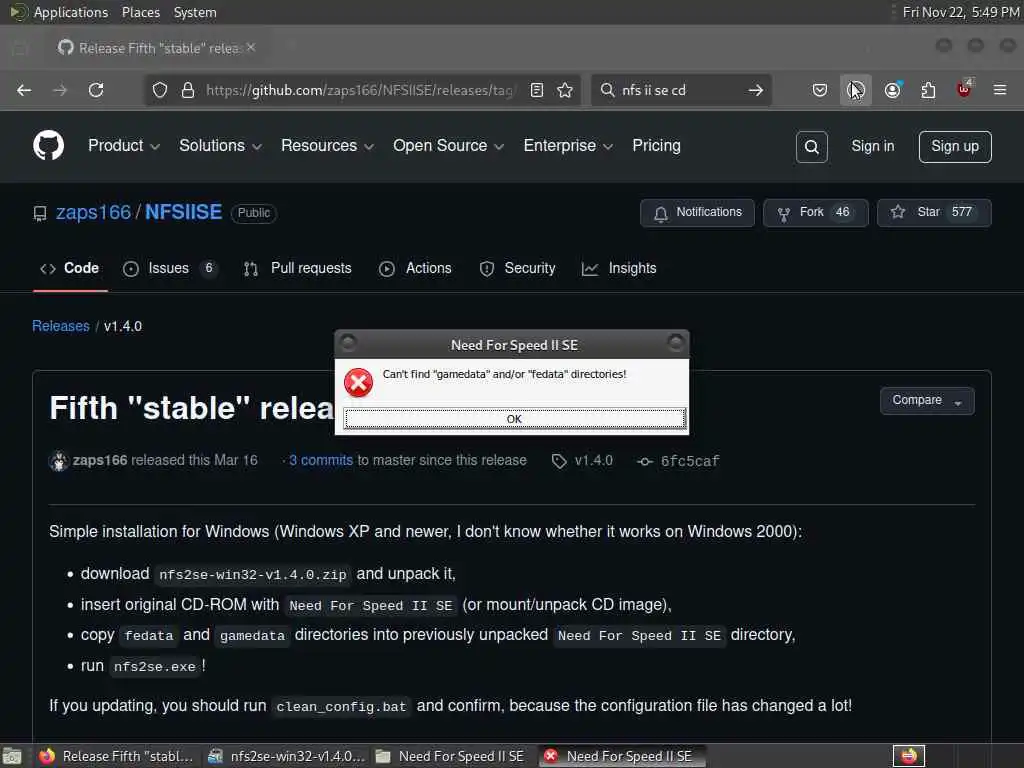Open the Applications menu
Screen dimensions: 1024x768
coord(59,12)
